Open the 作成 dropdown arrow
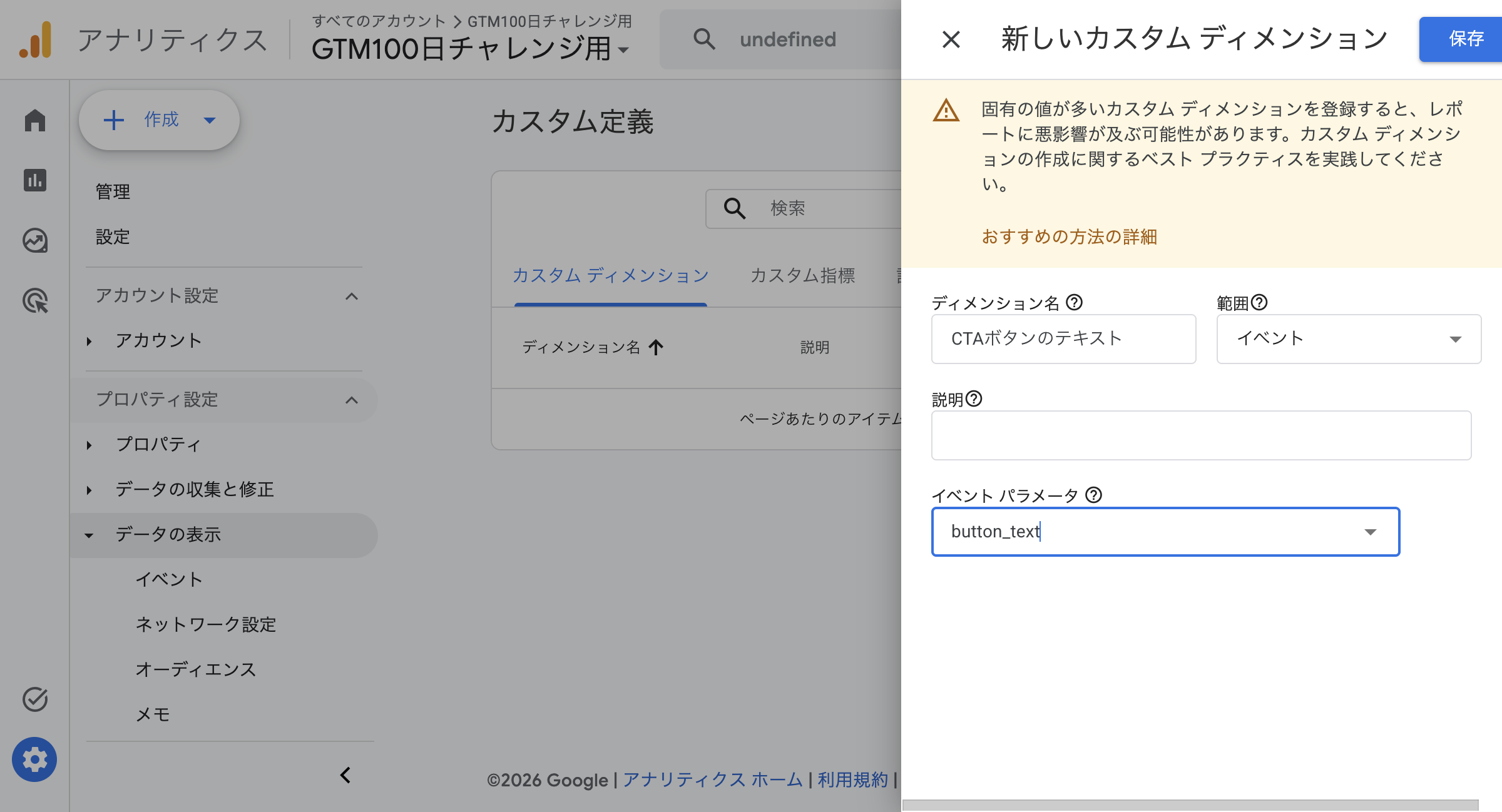 (210, 120)
